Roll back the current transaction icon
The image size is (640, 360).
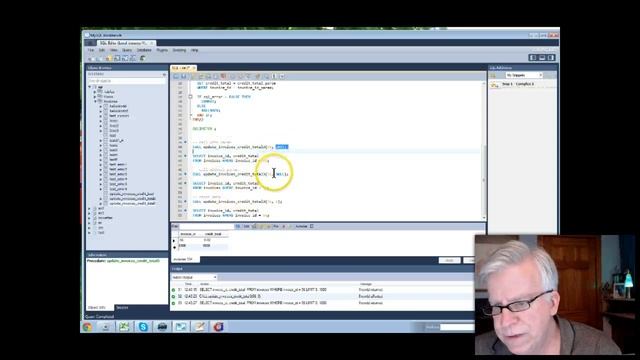point(240,76)
